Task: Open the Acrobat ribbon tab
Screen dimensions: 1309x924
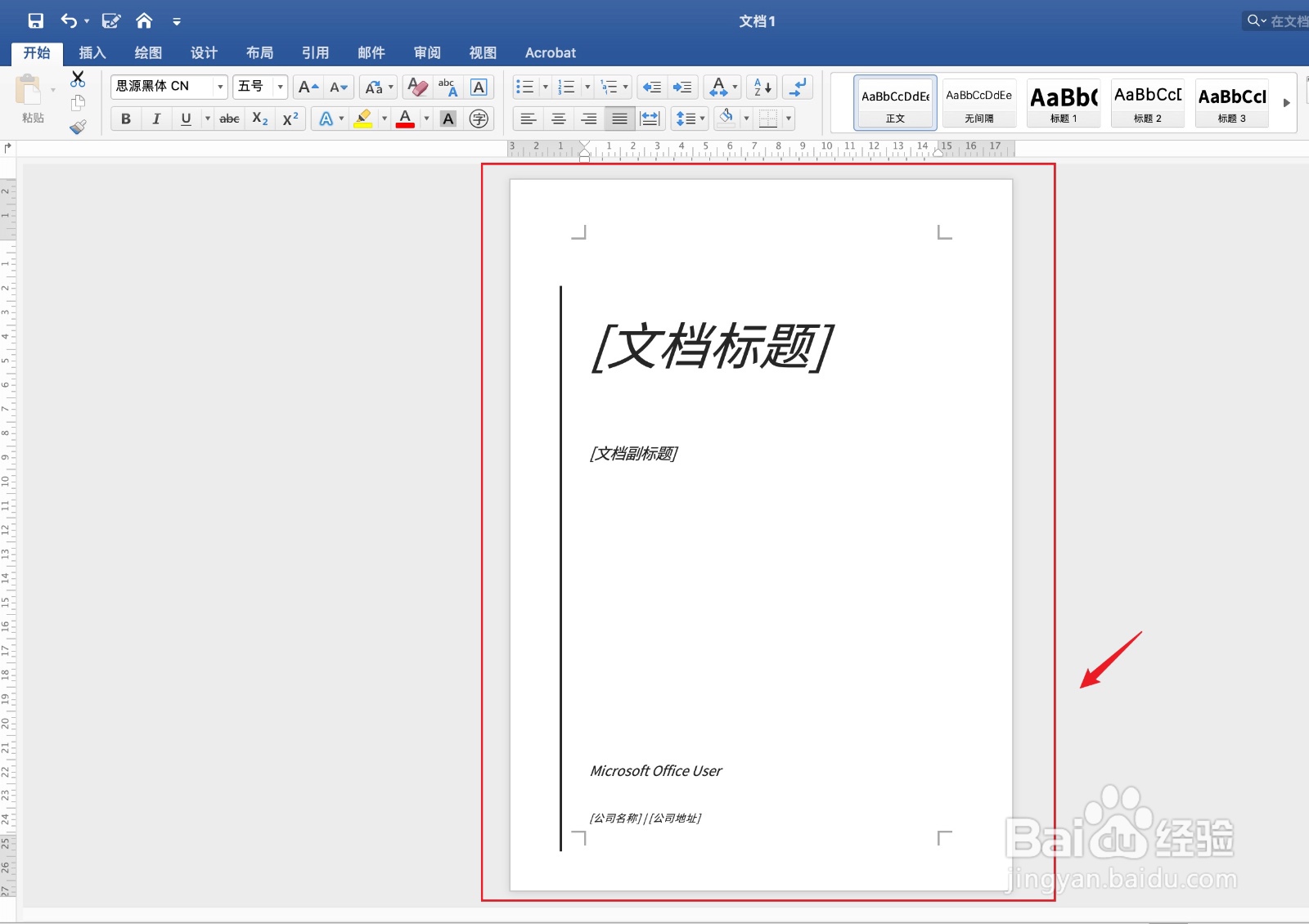Action: pyautogui.click(x=550, y=52)
